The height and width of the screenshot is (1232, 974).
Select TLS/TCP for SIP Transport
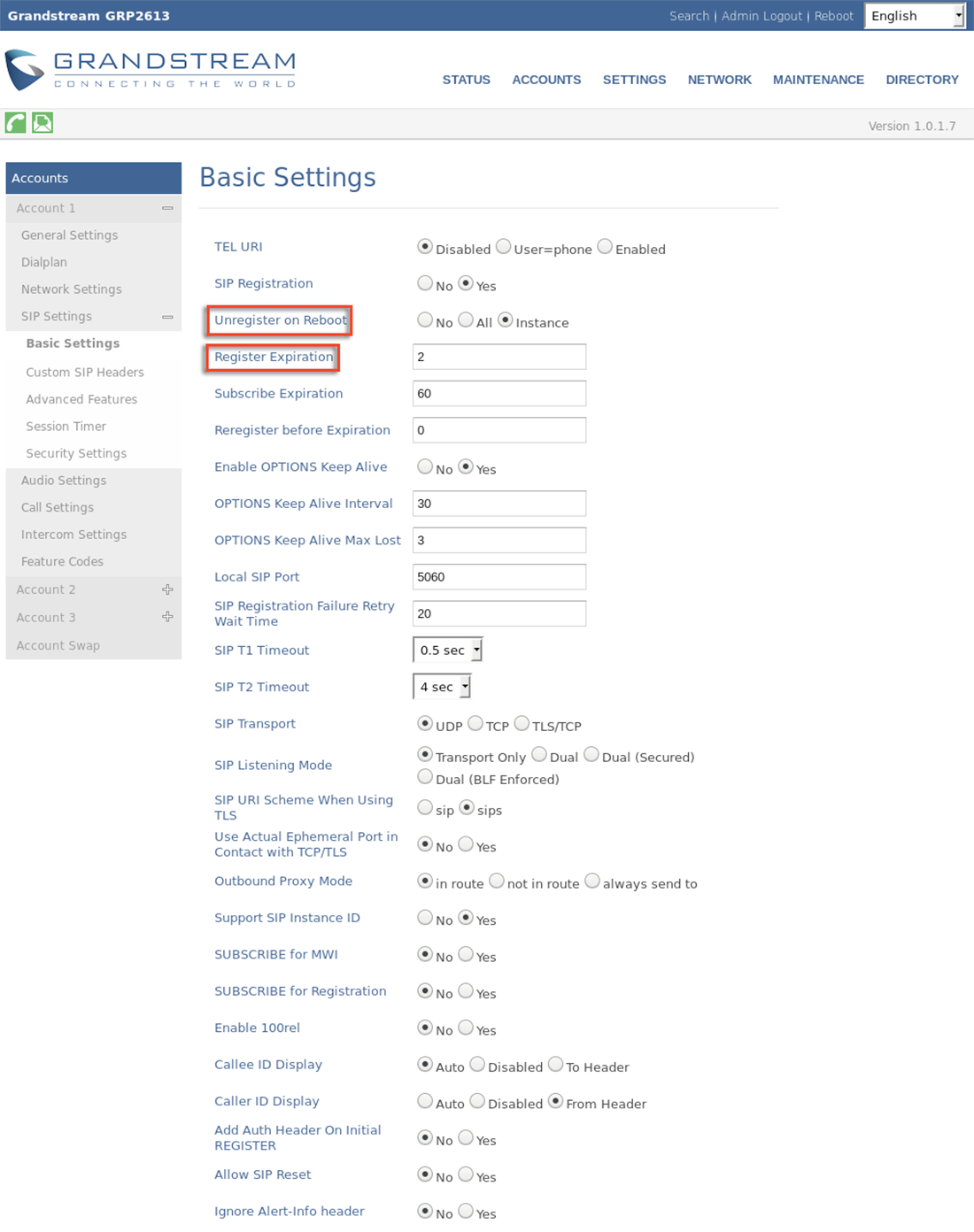tap(522, 724)
